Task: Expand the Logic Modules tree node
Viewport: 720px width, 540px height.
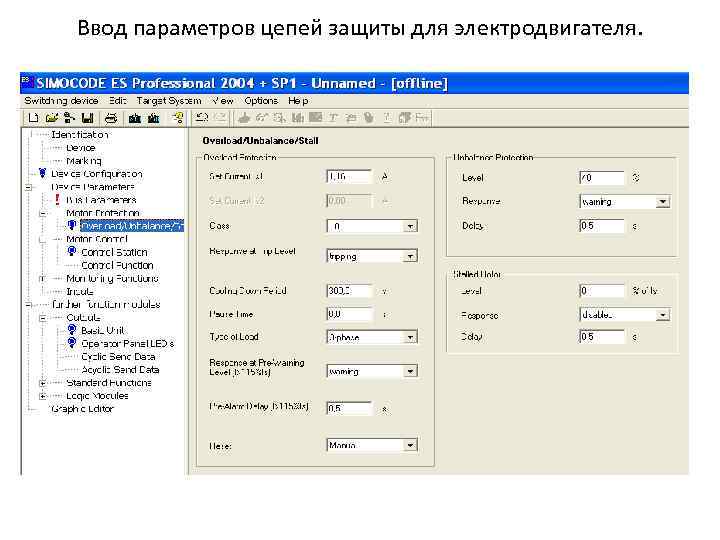Action: (x=43, y=396)
